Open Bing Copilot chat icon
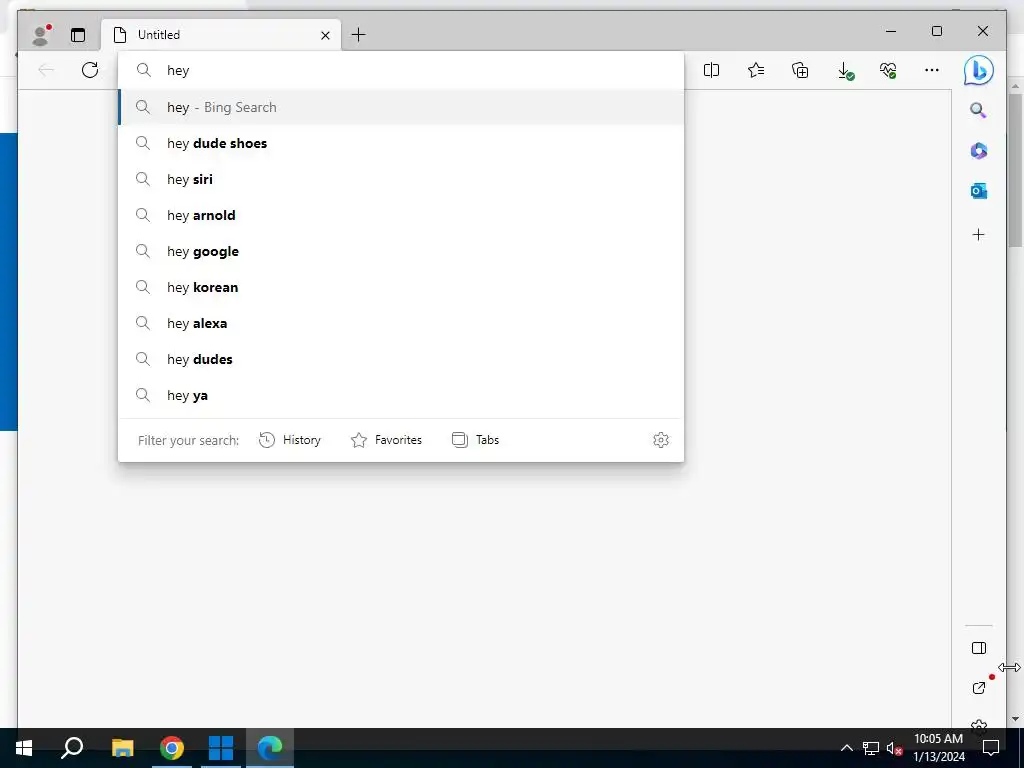The height and width of the screenshot is (768, 1024). tap(978, 71)
